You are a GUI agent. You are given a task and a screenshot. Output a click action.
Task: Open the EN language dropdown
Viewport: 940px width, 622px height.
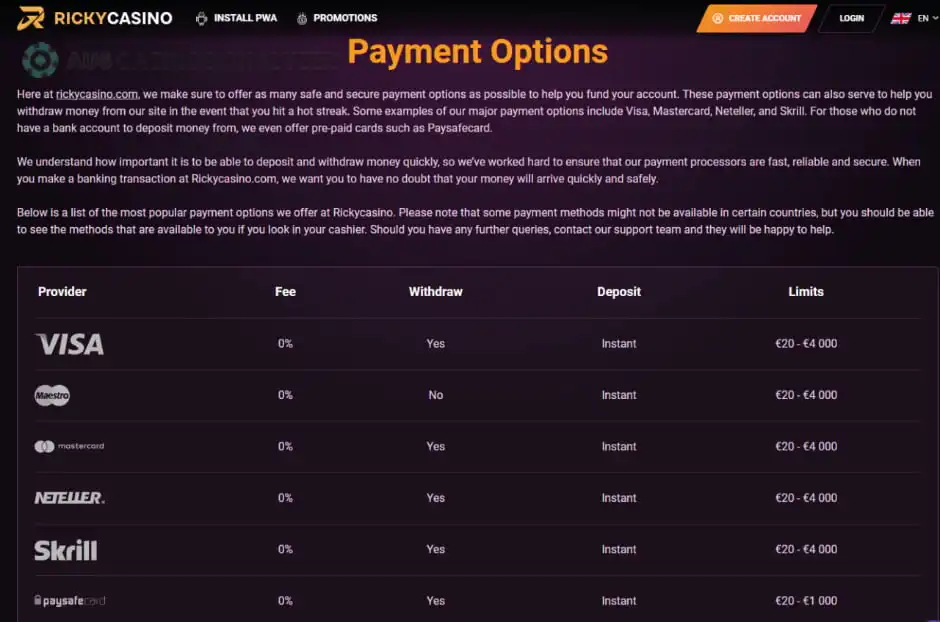point(924,18)
